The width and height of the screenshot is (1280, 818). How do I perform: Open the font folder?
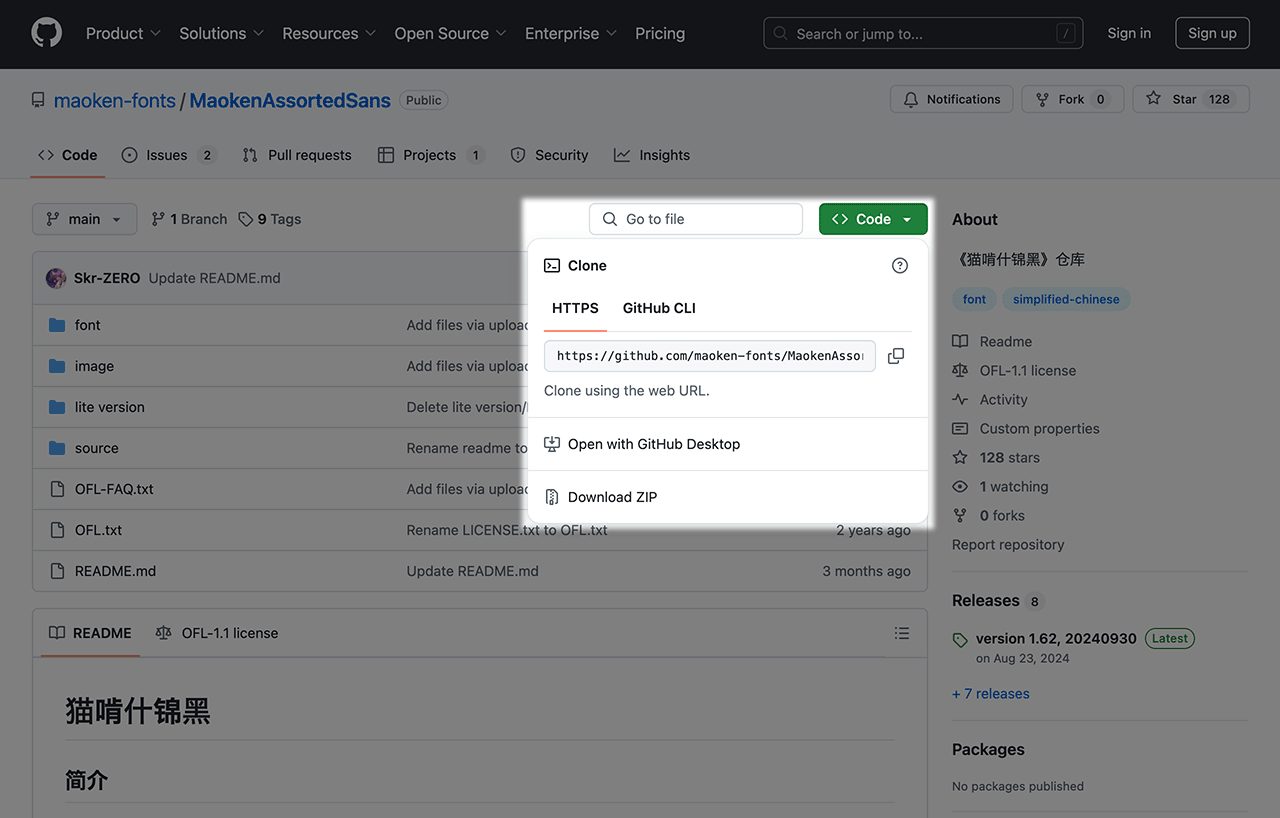(x=88, y=325)
